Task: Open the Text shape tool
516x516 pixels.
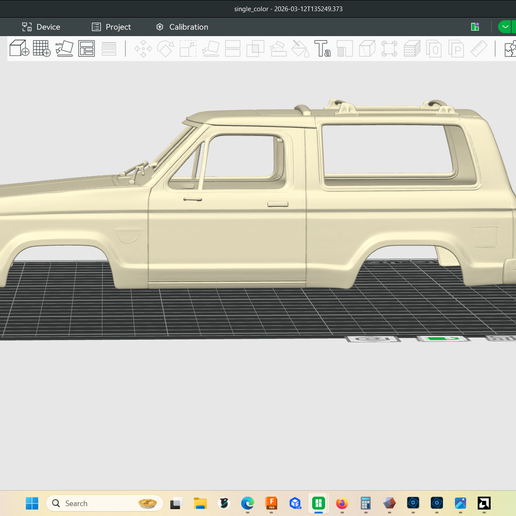Action: tap(322, 49)
